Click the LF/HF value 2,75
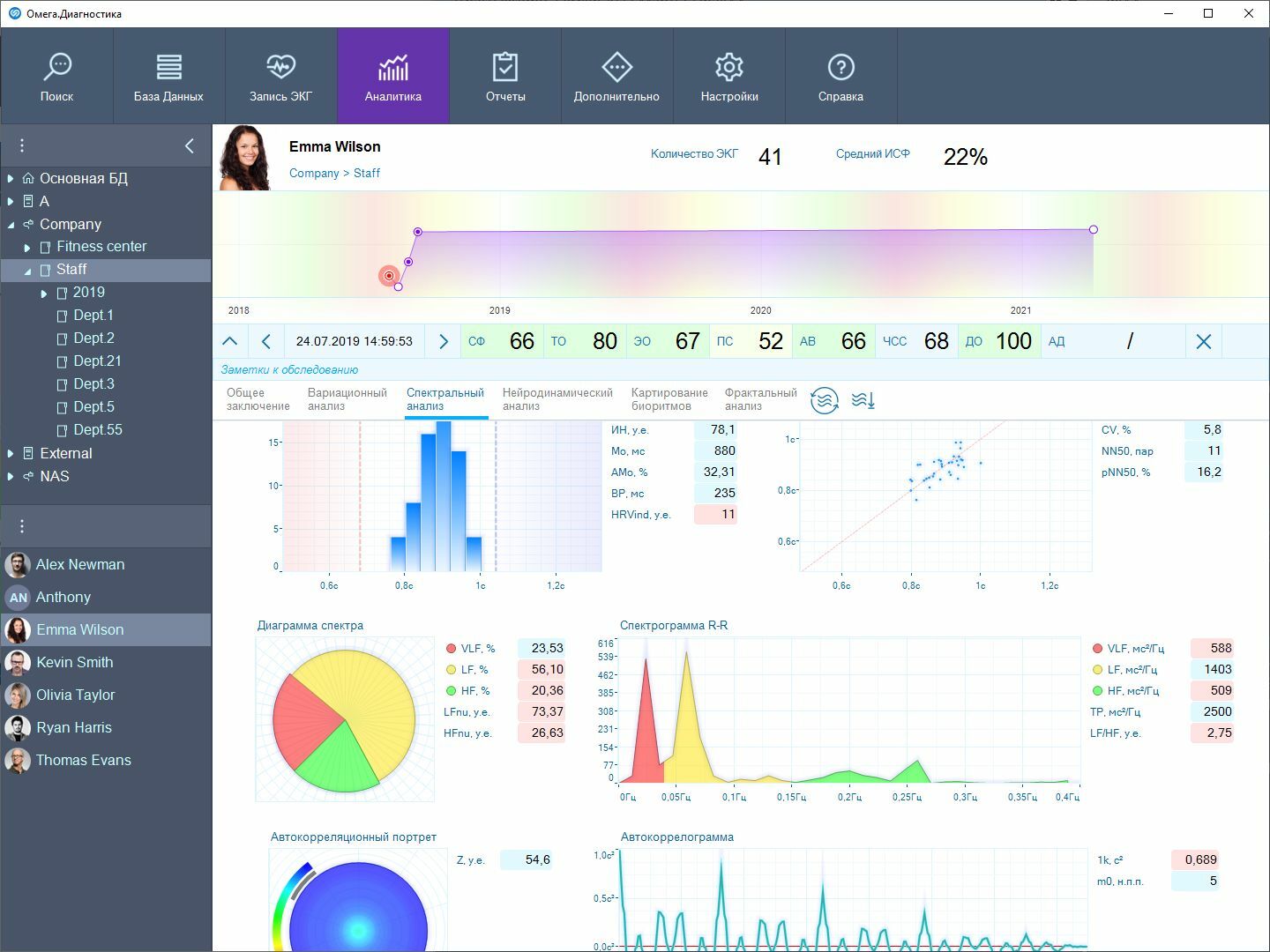 [1213, 733]
